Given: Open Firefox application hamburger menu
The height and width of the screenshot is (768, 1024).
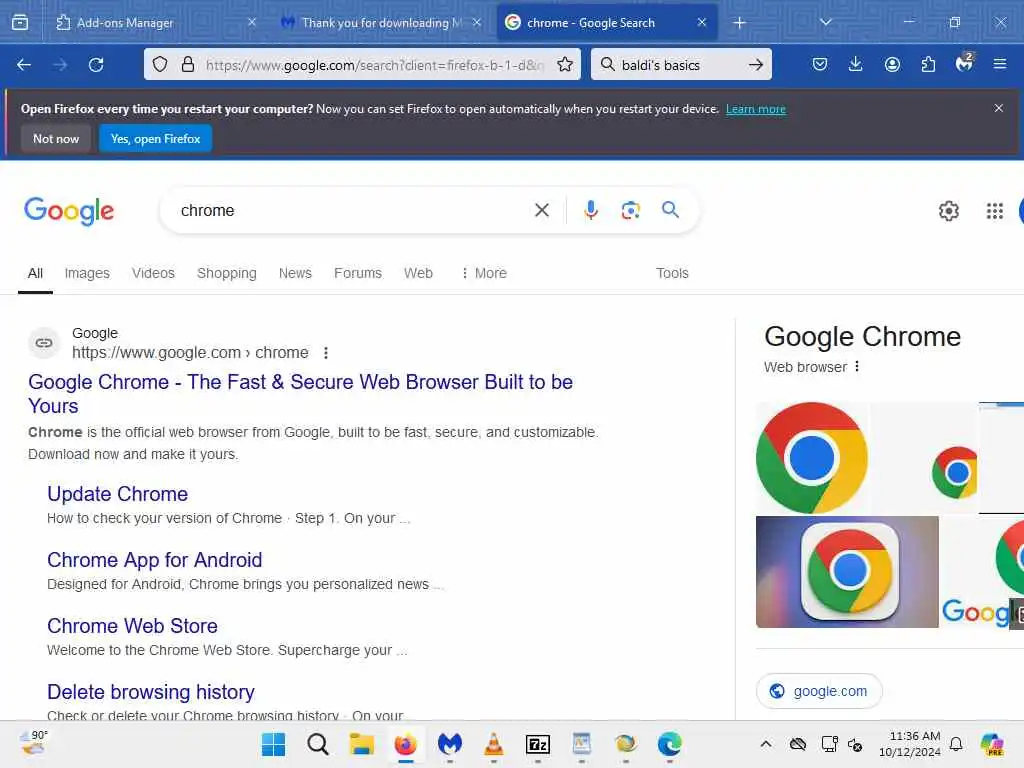Looking at the screenshot, I should [x=1000, y=64].
